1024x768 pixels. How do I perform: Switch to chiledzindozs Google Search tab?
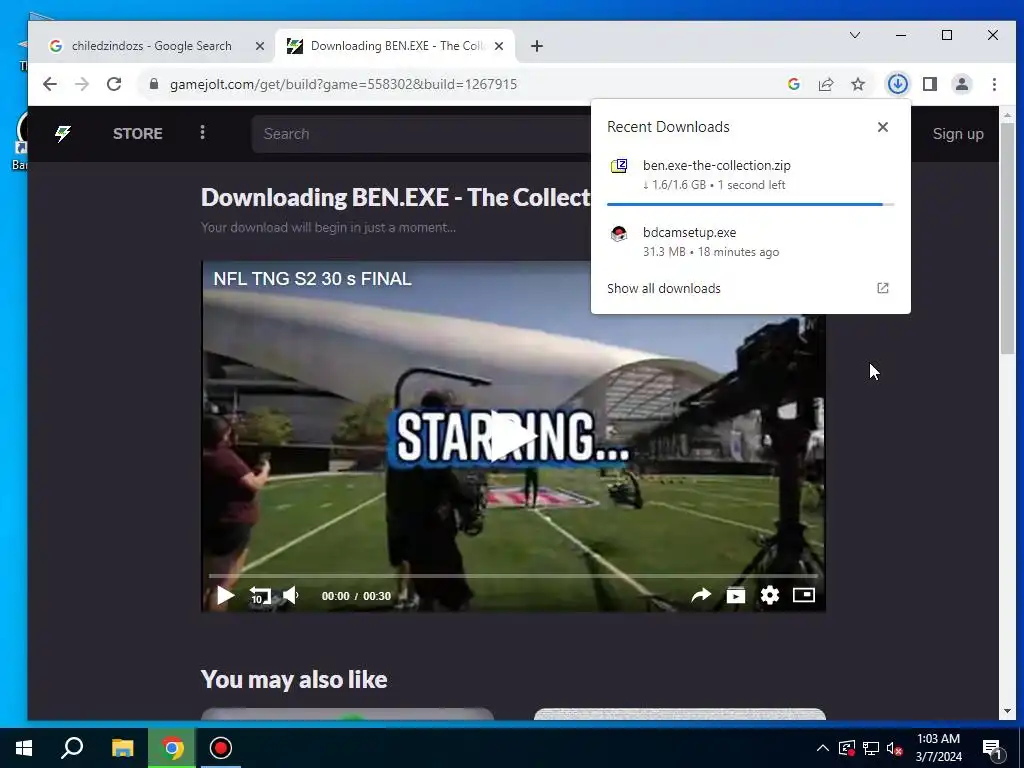(152, 46)
